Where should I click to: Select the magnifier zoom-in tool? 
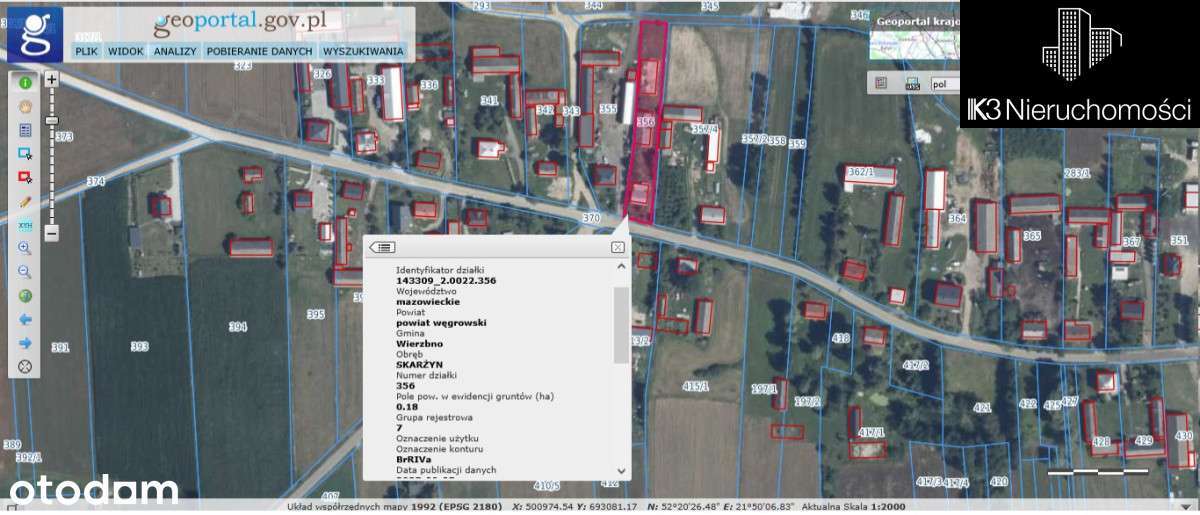click(25, 248)
